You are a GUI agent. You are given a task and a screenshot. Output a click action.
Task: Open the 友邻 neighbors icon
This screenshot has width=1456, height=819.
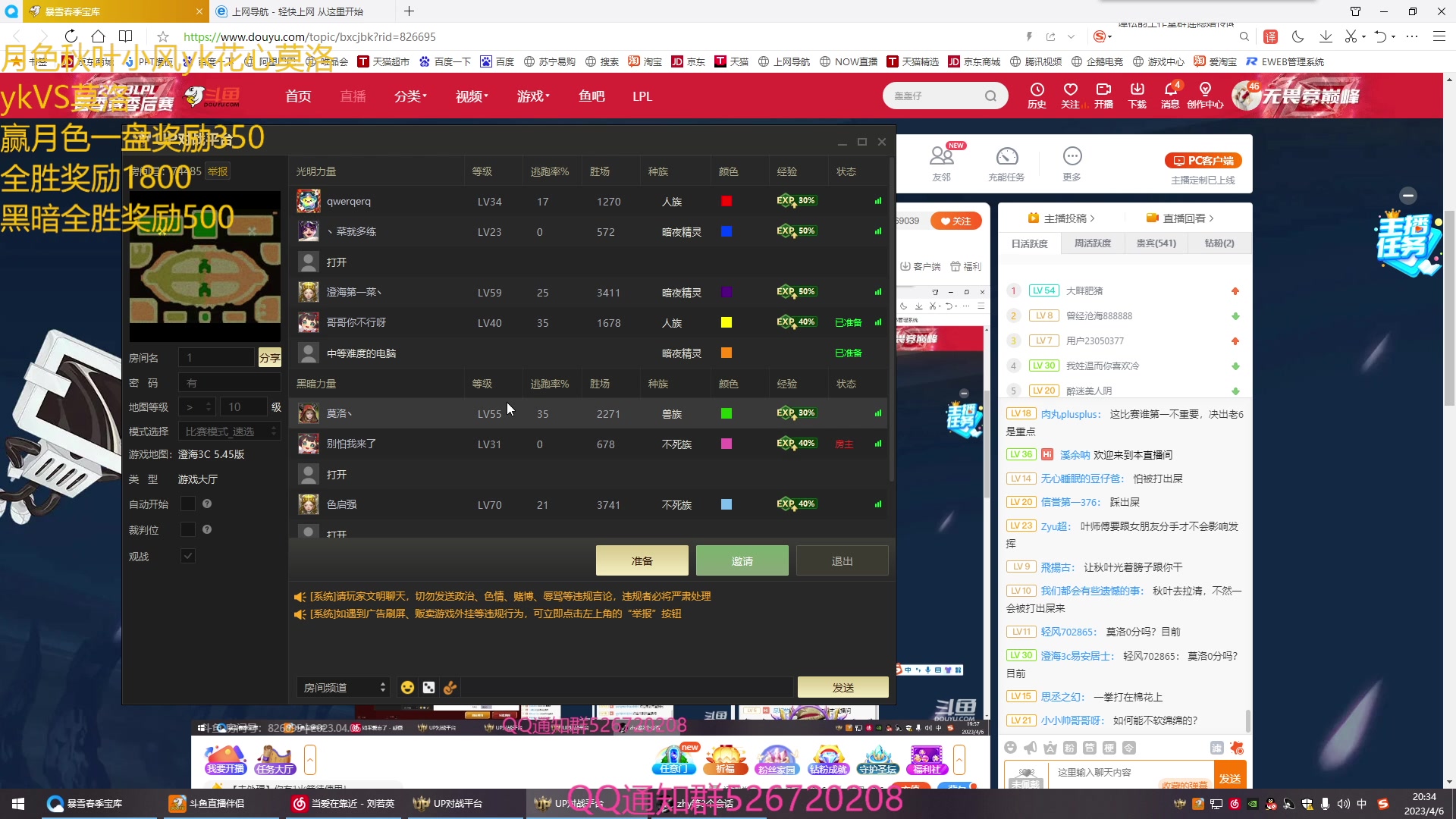(x=941, y=163)
